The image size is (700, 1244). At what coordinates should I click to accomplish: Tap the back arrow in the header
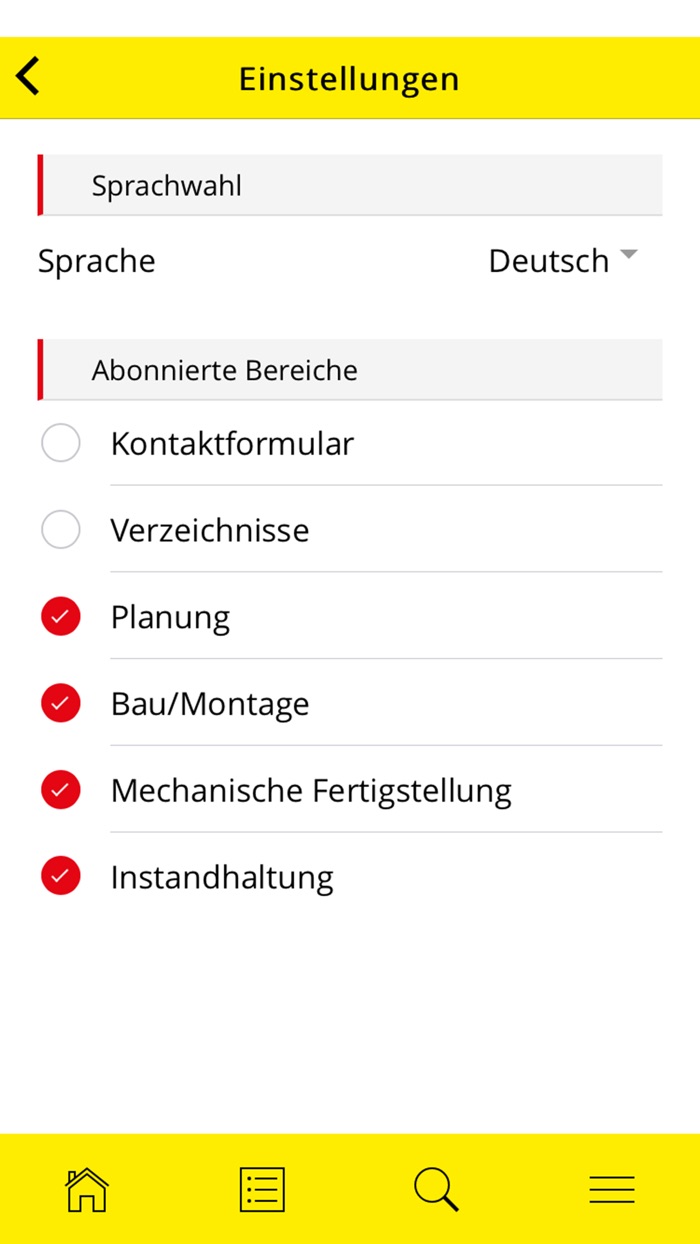(x=27, y=76)
